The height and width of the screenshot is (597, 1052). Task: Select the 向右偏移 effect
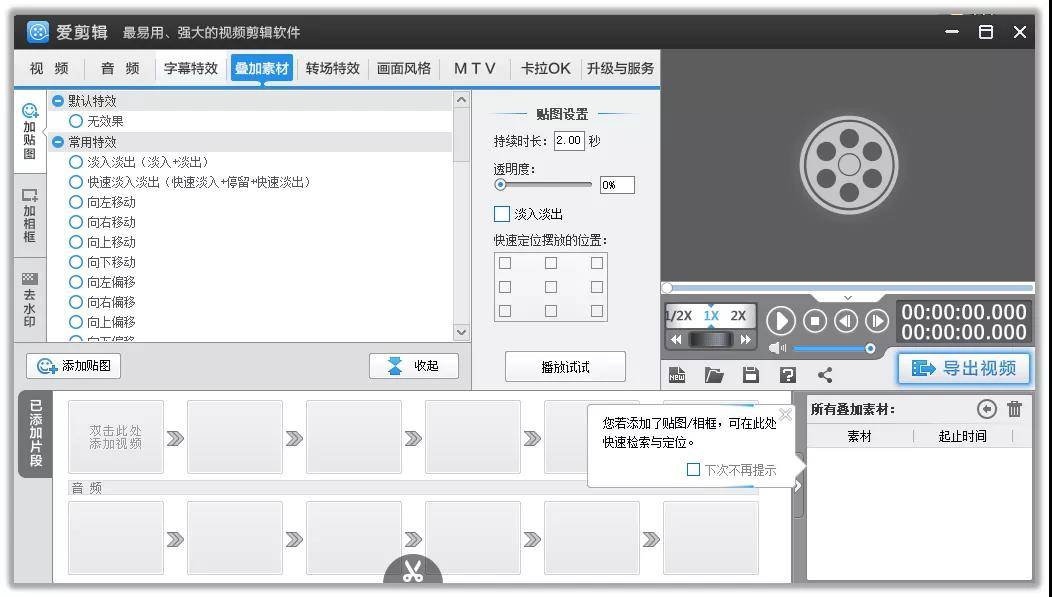coord(76,302)
